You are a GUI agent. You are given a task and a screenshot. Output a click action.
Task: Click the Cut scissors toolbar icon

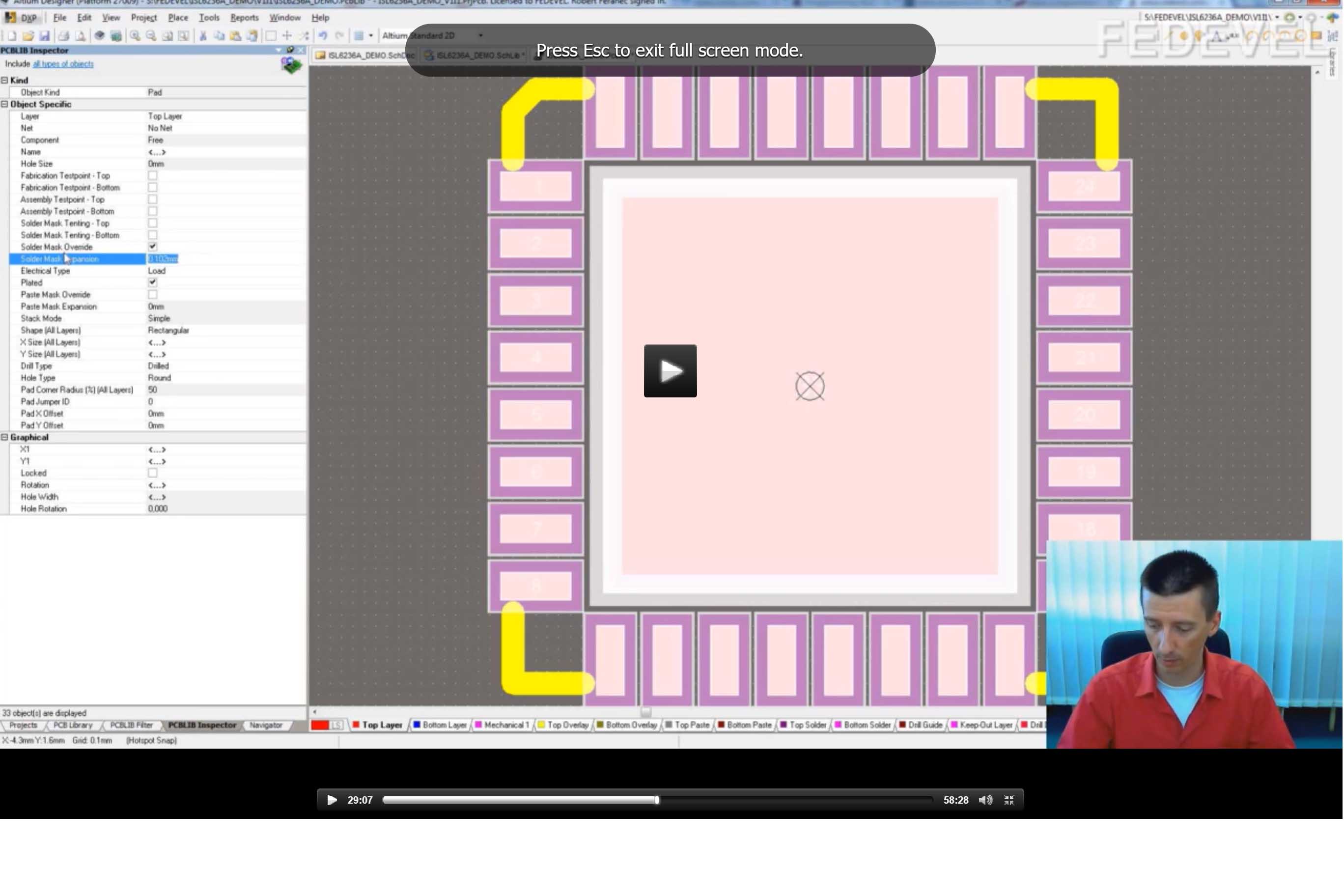(x=202, y=36)
